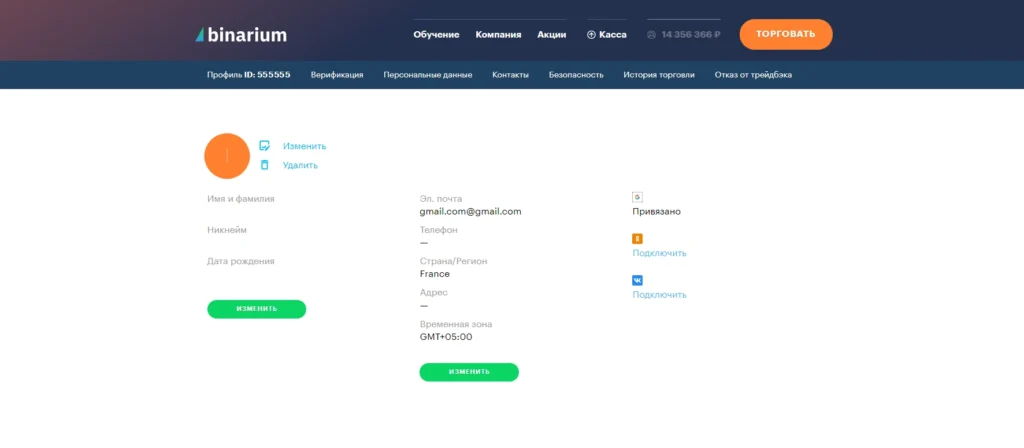Open the История торговли tab
The image size is (1024, 448).
[658, 75]
